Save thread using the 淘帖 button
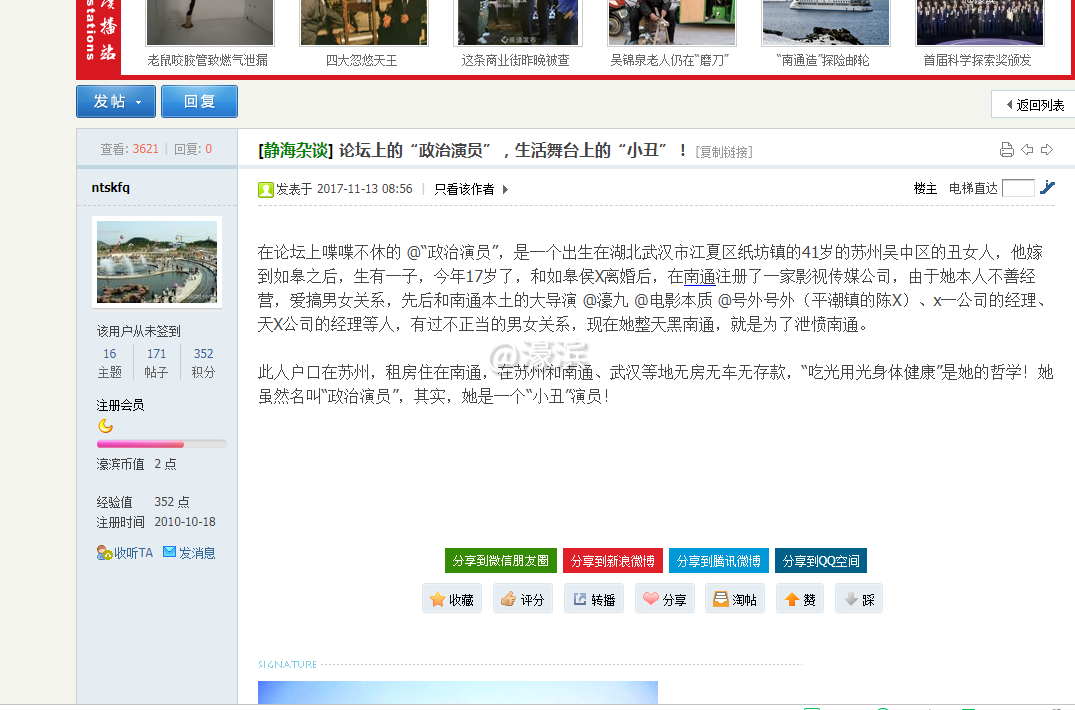1075x710 pixels. (x=735, y=598)
